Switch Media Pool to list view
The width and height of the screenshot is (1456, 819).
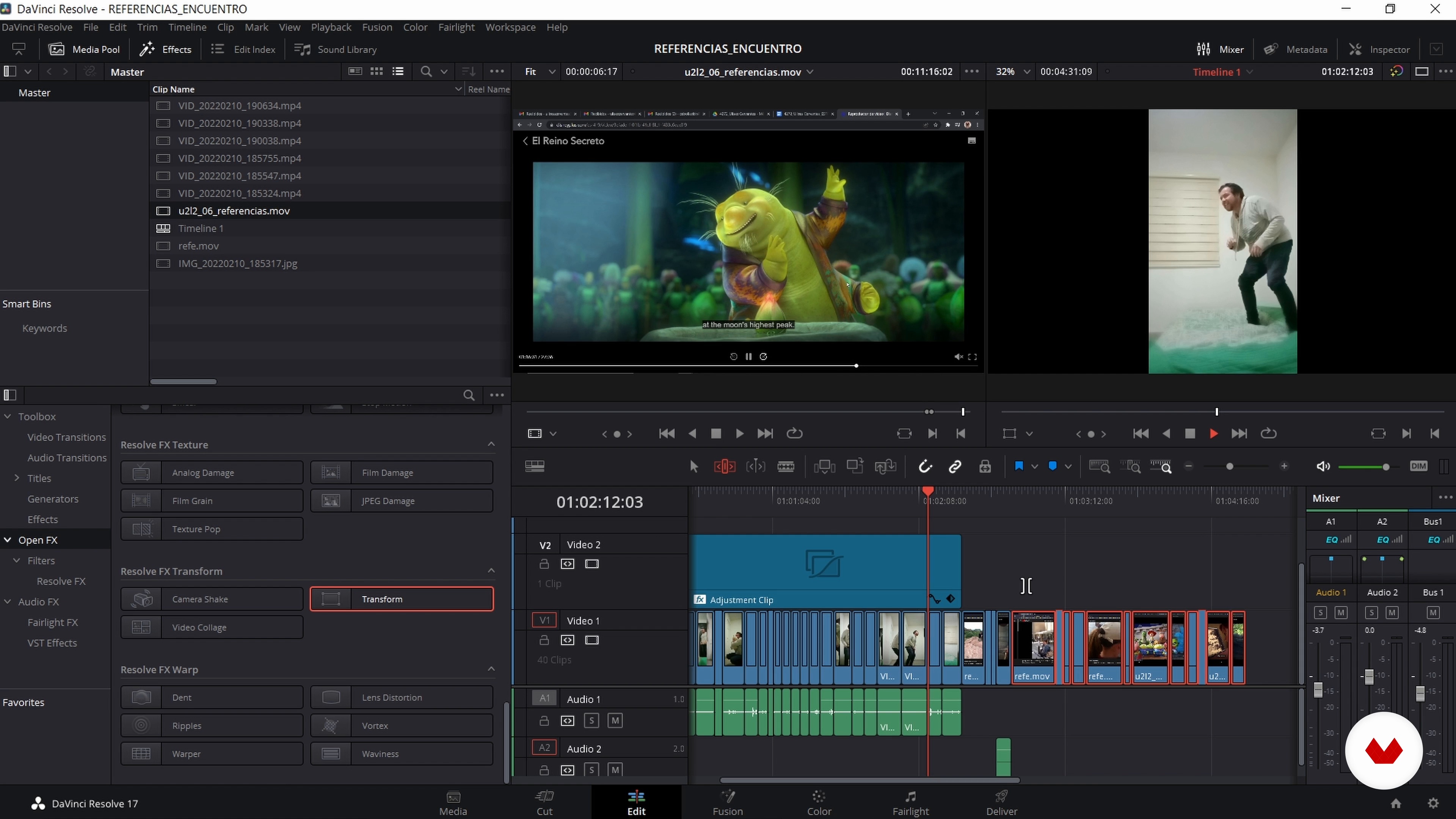point(398,71)
